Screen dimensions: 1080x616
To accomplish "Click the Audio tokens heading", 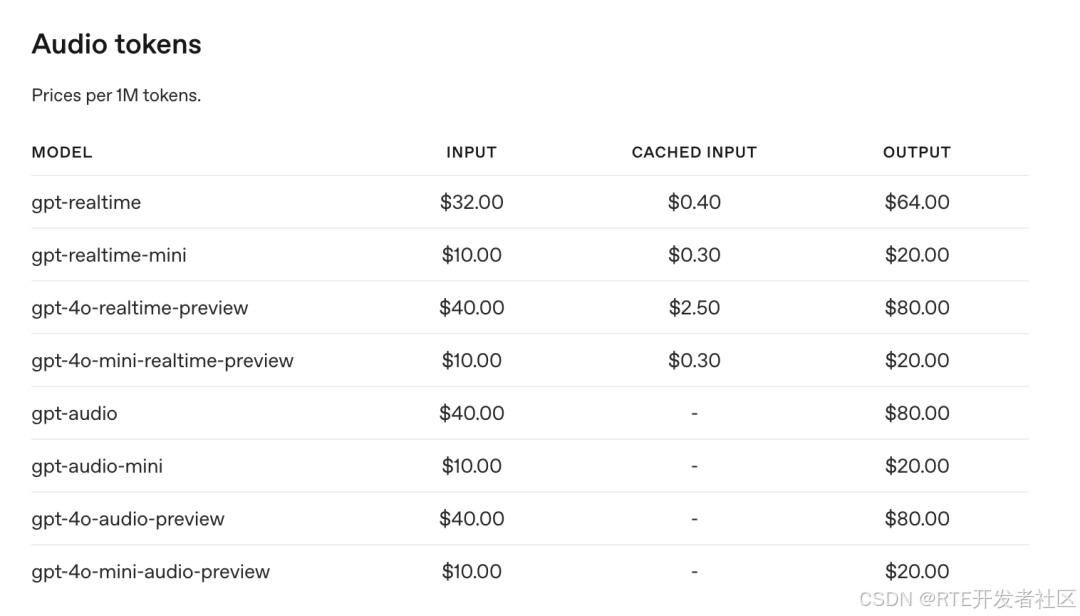I will 116,44.
